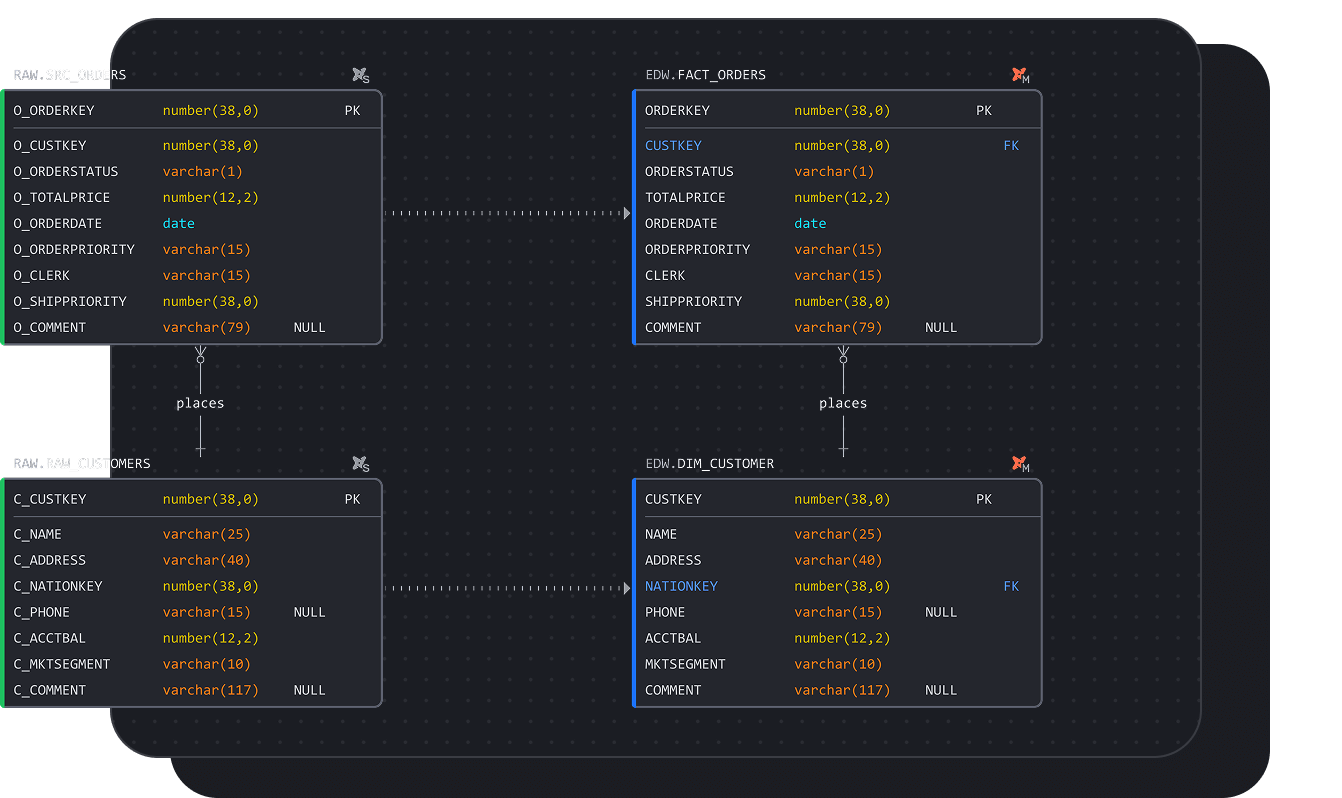This screenshot has height=798, width=1342.
Task: Click the blue NATIONKEY column in DIM_CUSTOMER
Action: point(681,587)
